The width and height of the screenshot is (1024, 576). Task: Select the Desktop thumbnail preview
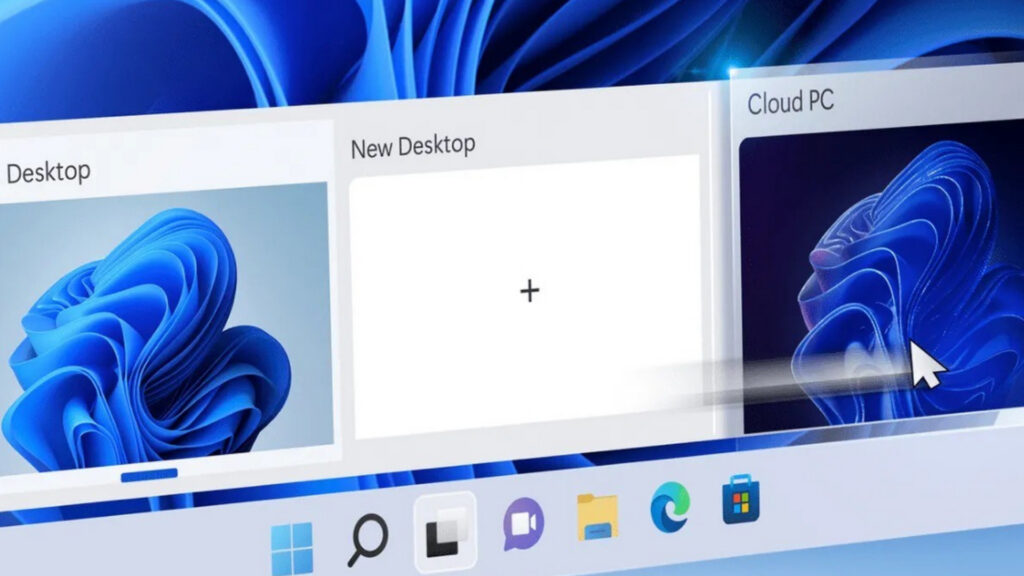click(167, 327)
